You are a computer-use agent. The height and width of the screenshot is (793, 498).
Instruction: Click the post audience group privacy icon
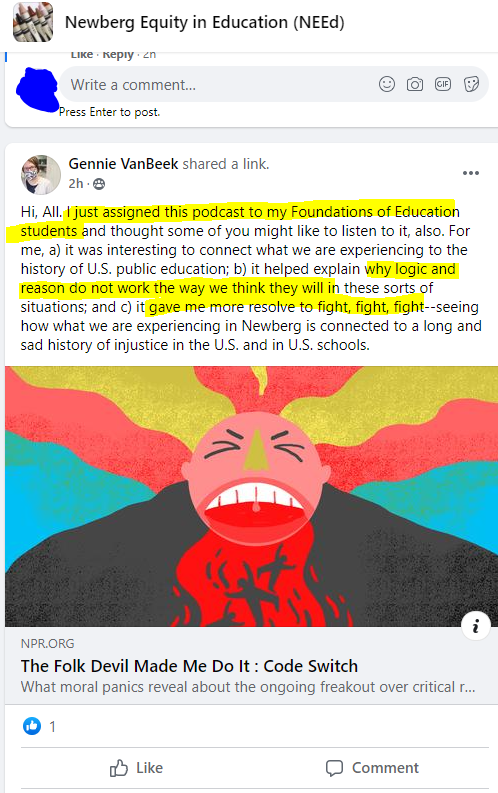click(99, 184)
